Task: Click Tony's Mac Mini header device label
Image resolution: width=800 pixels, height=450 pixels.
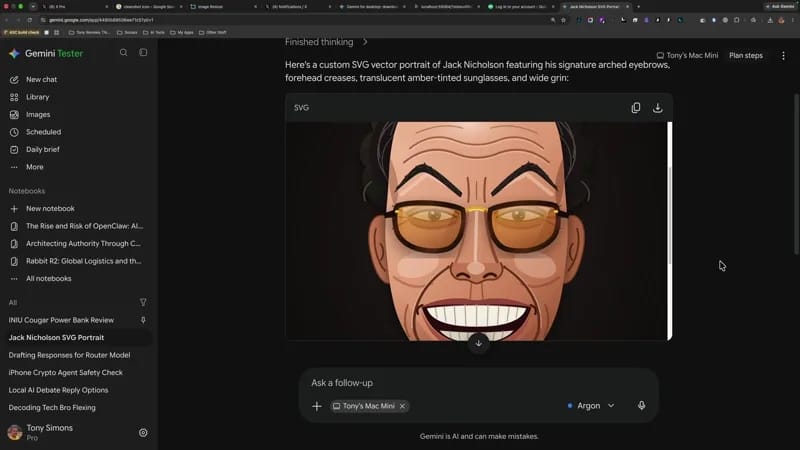Action: click(687, 56)
